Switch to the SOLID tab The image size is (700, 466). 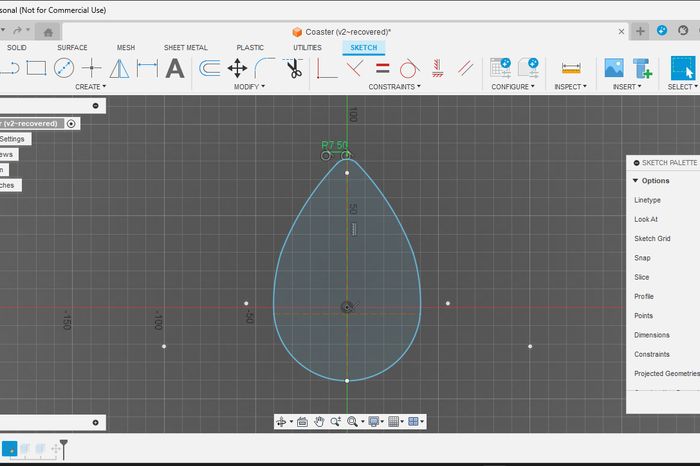click(x=17, y=47)
